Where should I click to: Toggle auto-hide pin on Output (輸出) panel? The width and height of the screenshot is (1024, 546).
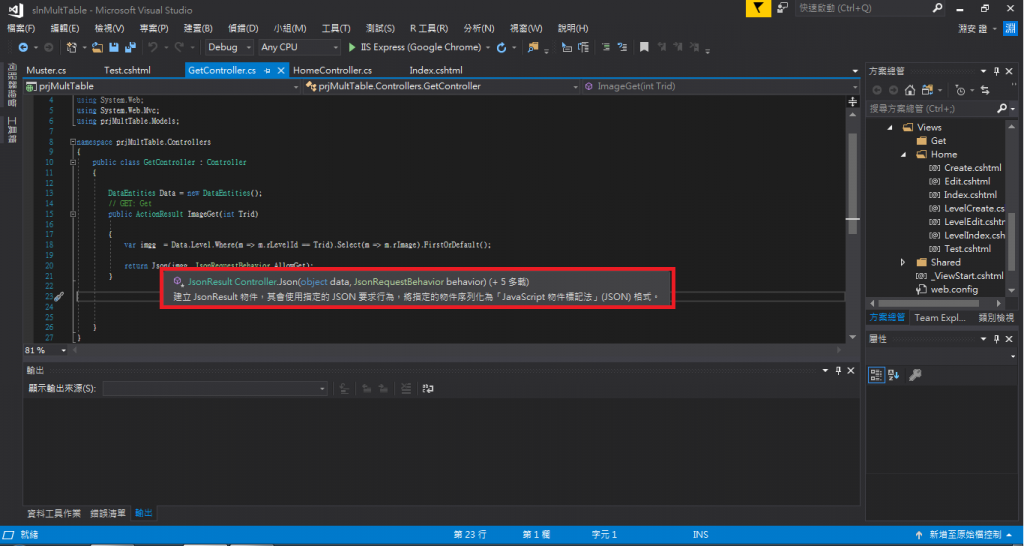(839, 370)
